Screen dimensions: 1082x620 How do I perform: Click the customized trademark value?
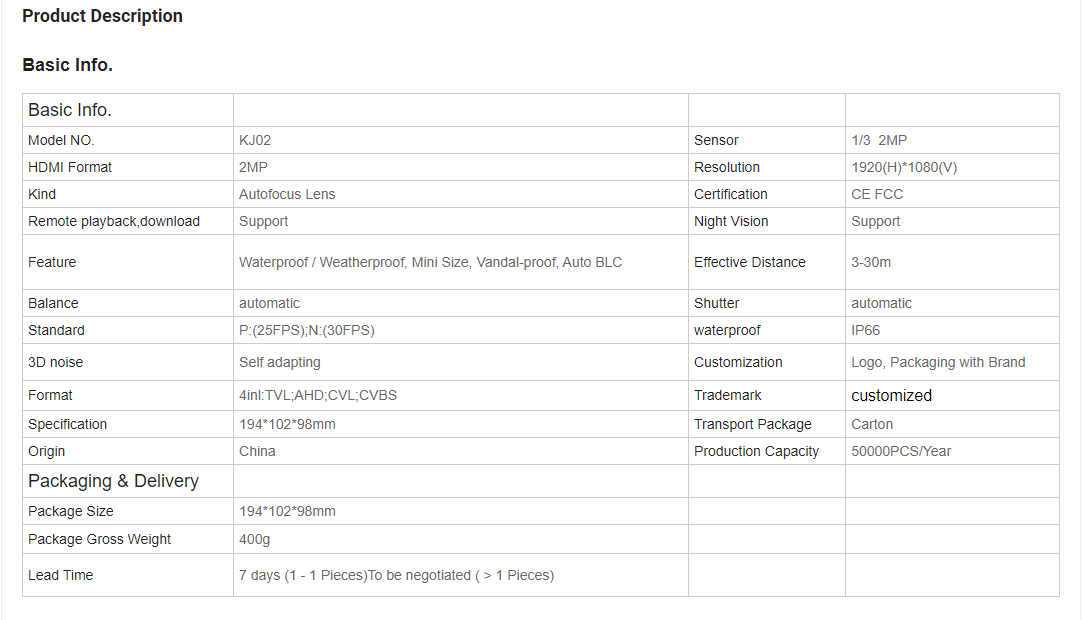pos(892,396)
